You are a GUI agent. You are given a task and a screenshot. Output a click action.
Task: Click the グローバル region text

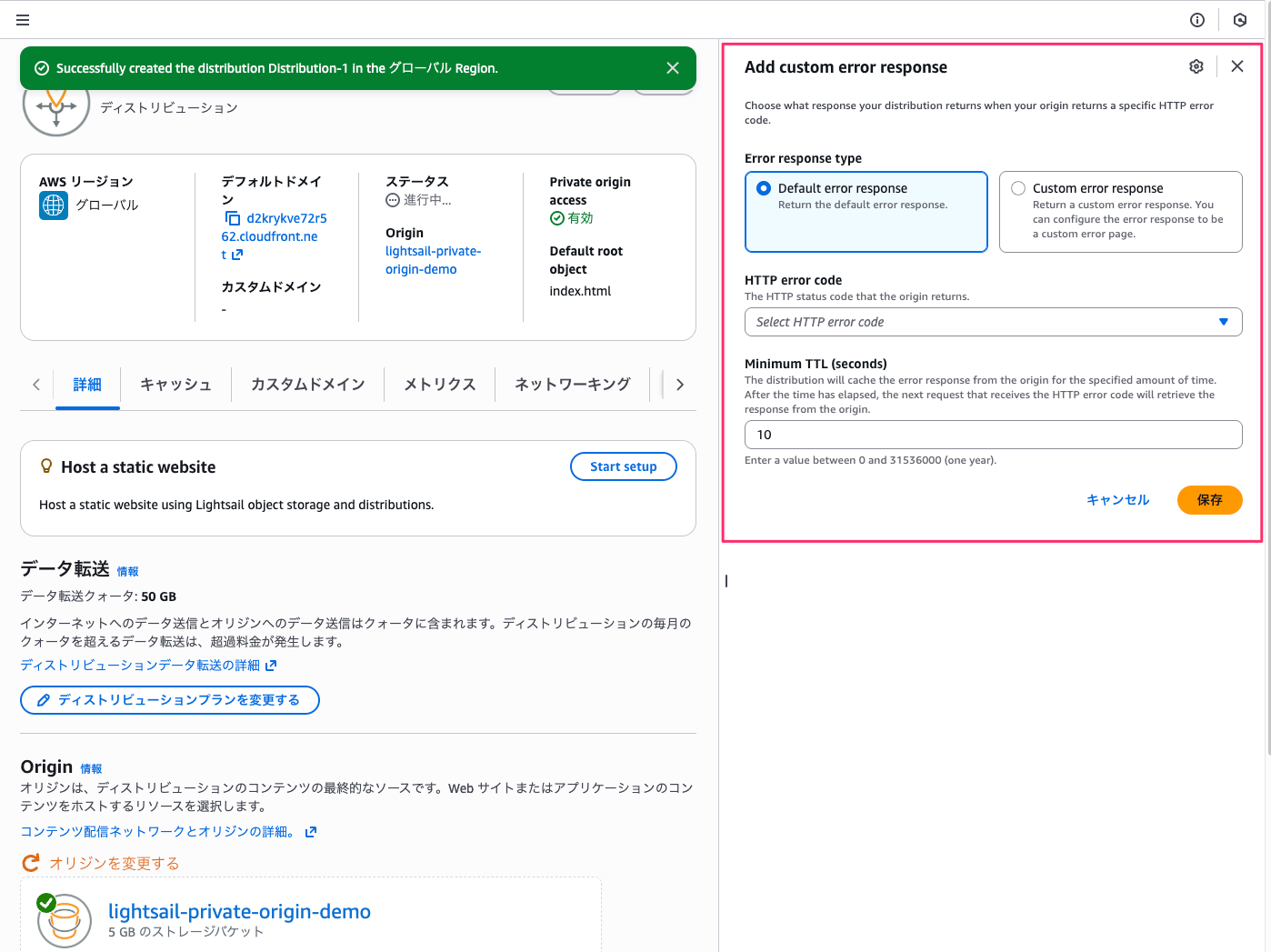pos(107,205)
